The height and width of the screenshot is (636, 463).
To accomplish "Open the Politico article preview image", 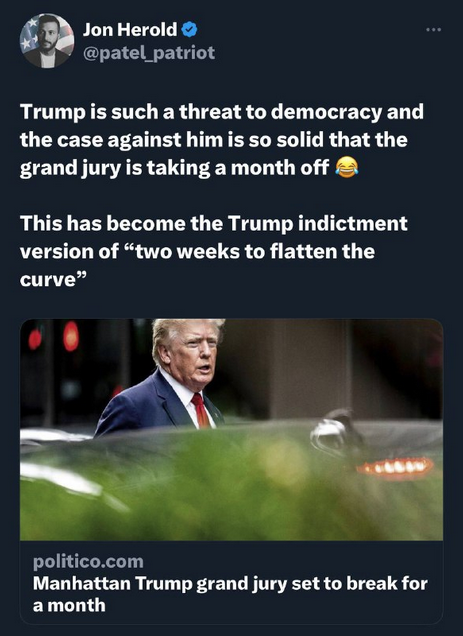I will pyautogui.click(x=231, y=429).
